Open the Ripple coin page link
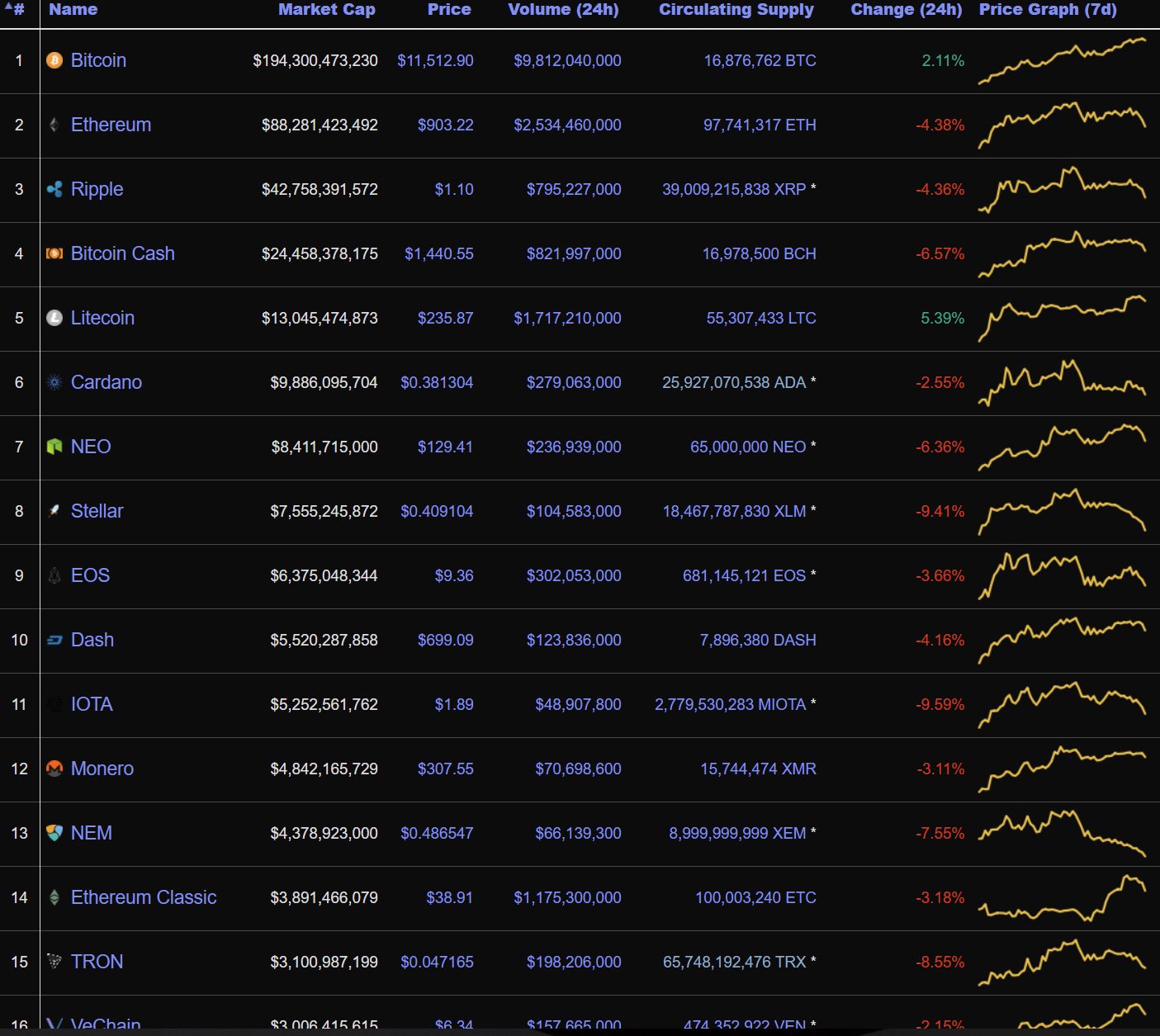This screenshot has width=1160, height=1036. (97, 189)
